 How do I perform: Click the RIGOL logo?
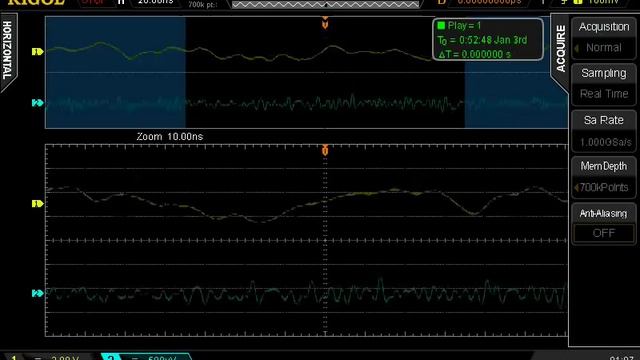(x=36, y=2)
